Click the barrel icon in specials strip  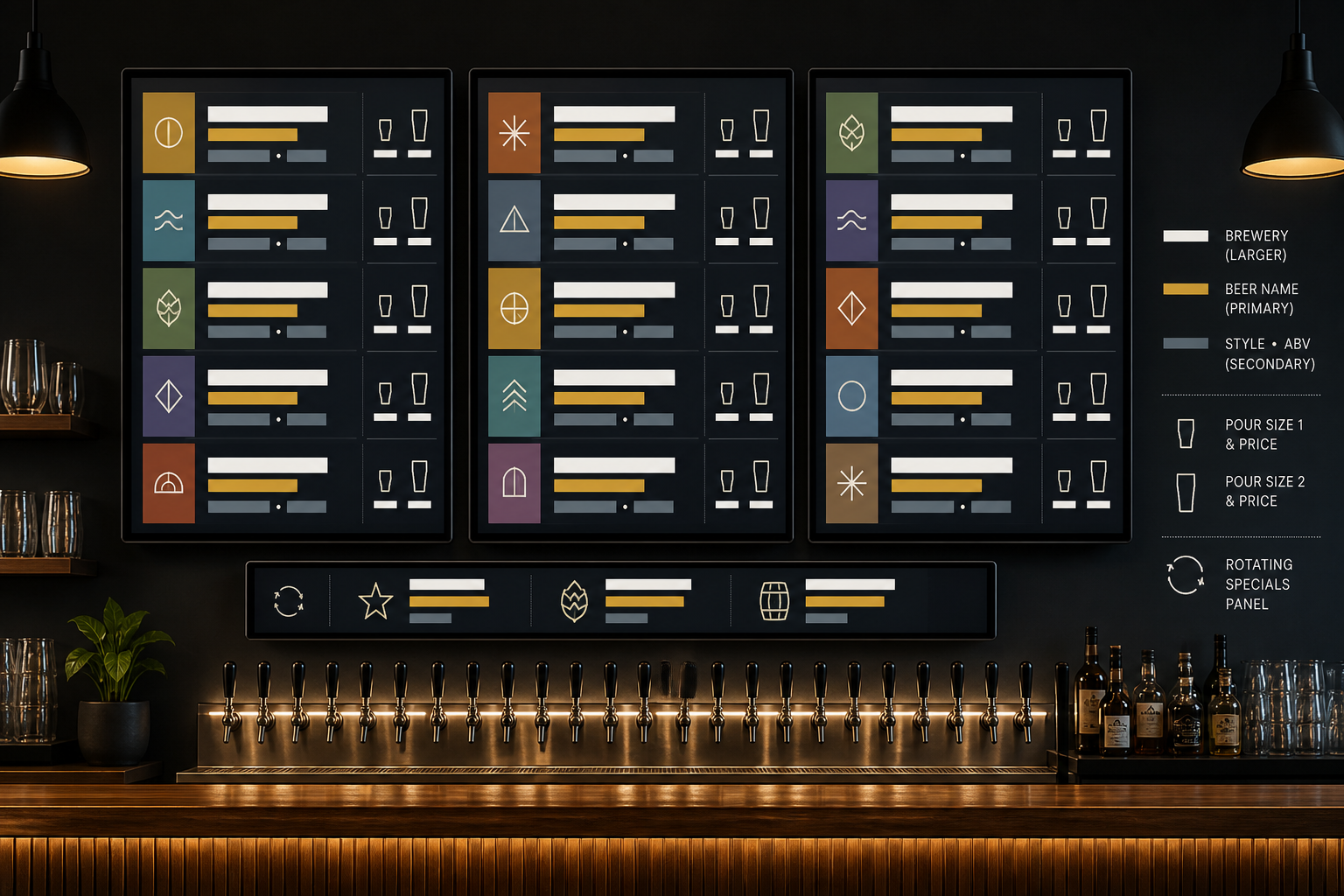[x=774, y=601]
